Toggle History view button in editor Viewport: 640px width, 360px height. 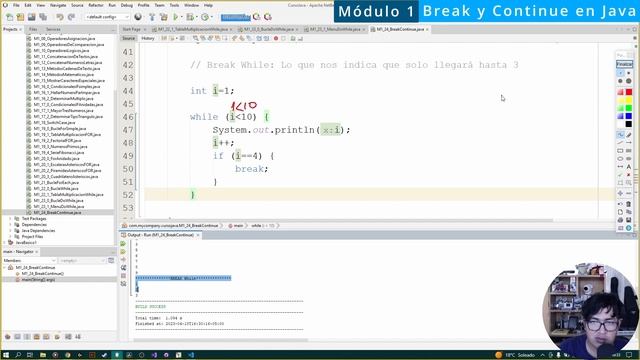pos(148,38)
